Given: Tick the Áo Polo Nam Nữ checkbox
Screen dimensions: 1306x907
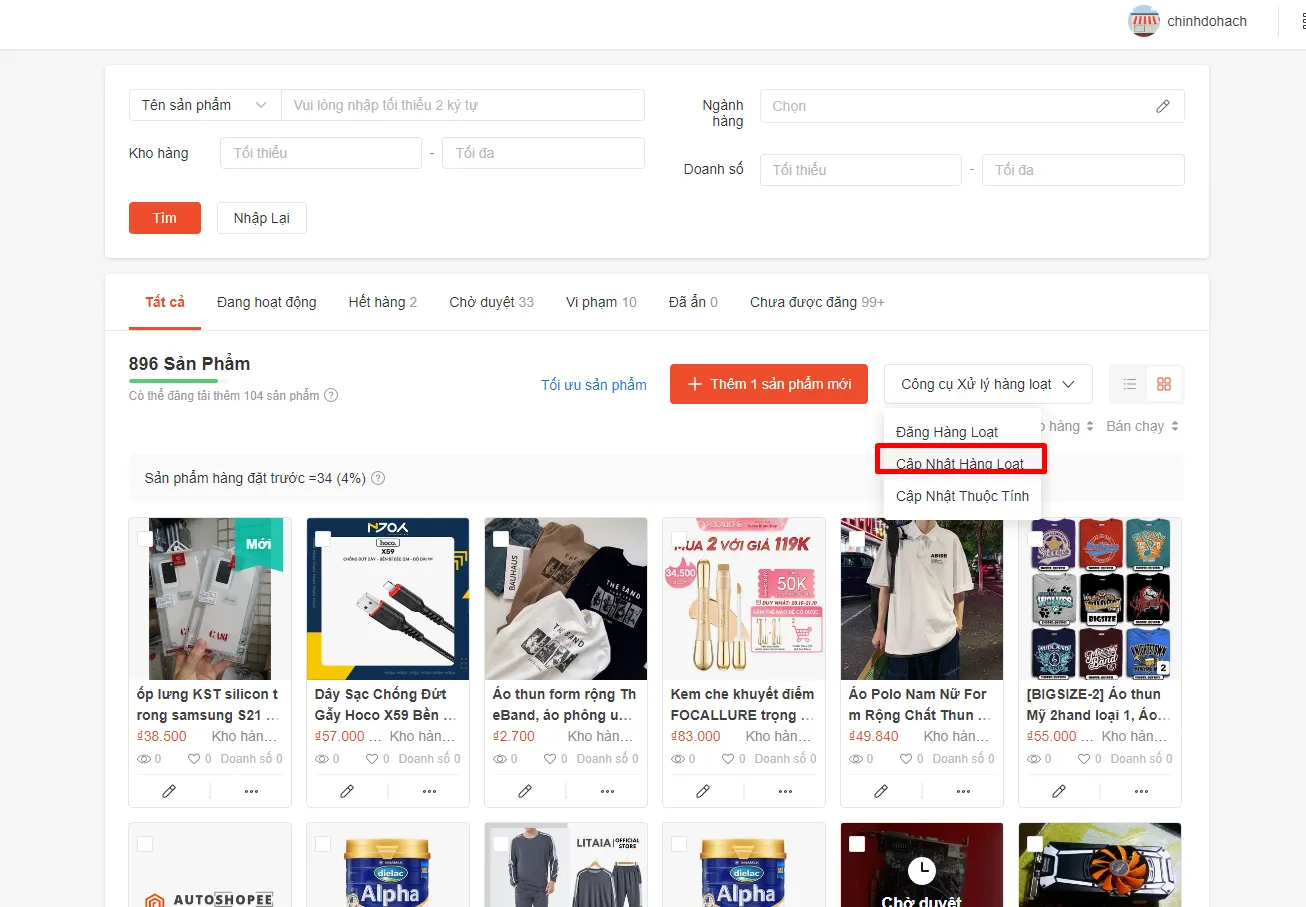Looking at the screenshot, I should tap(857, 538).
